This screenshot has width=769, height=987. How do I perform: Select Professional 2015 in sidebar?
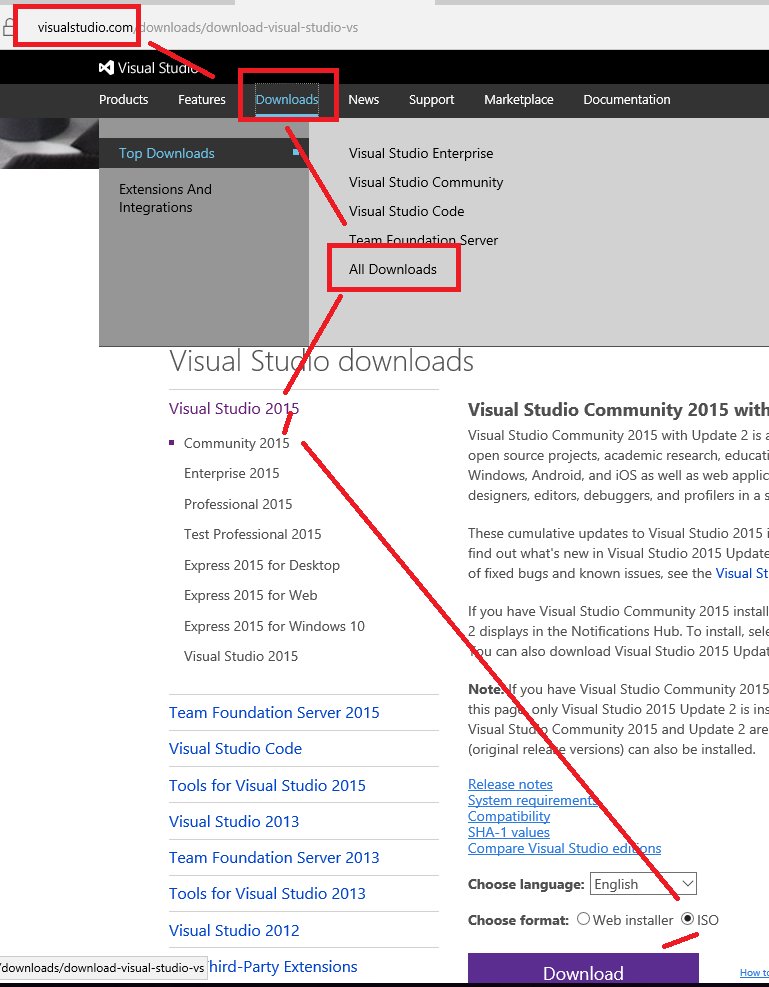[x=238, y=504]
